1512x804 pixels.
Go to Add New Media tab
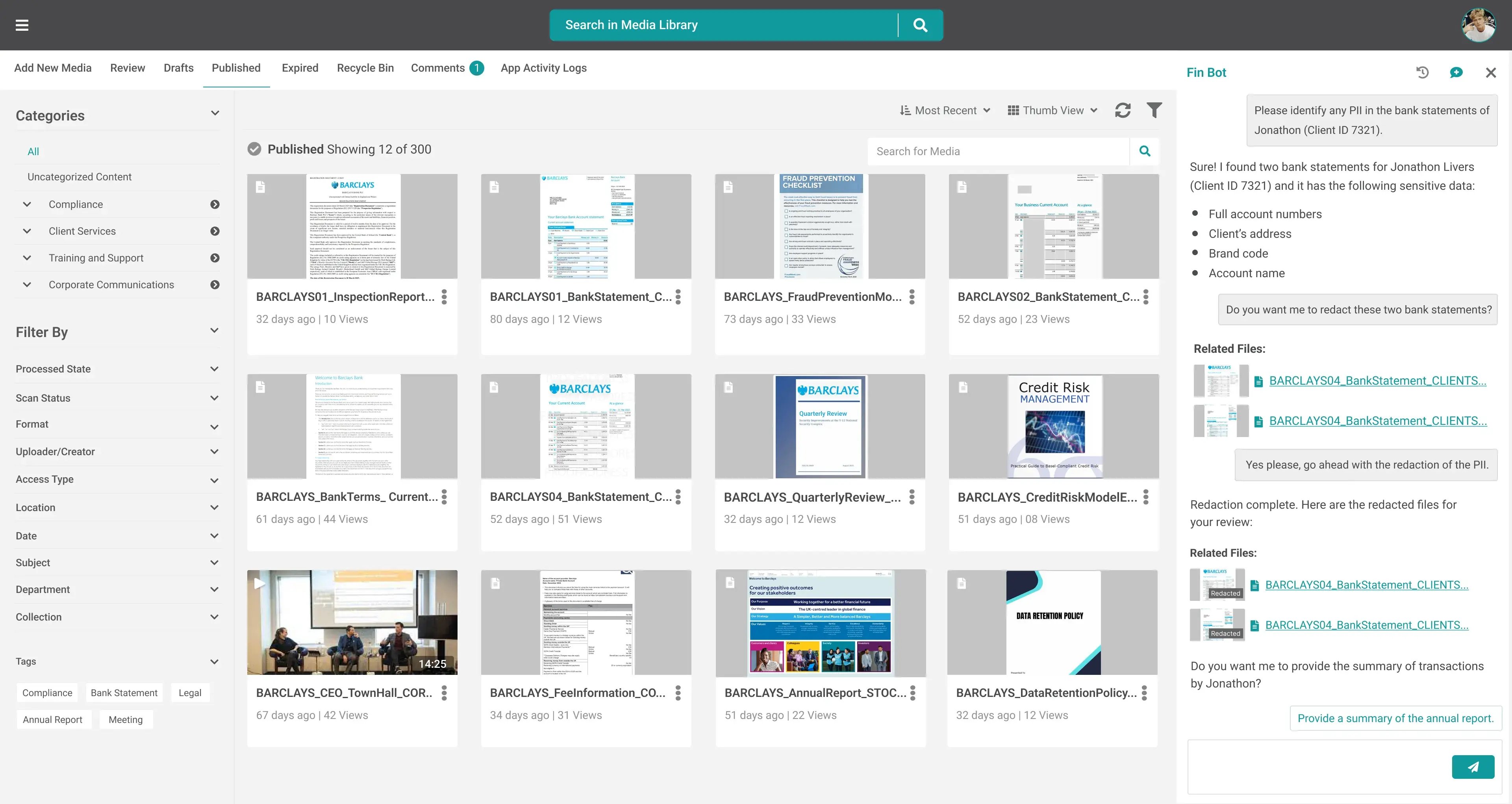[x=53, y=68]
